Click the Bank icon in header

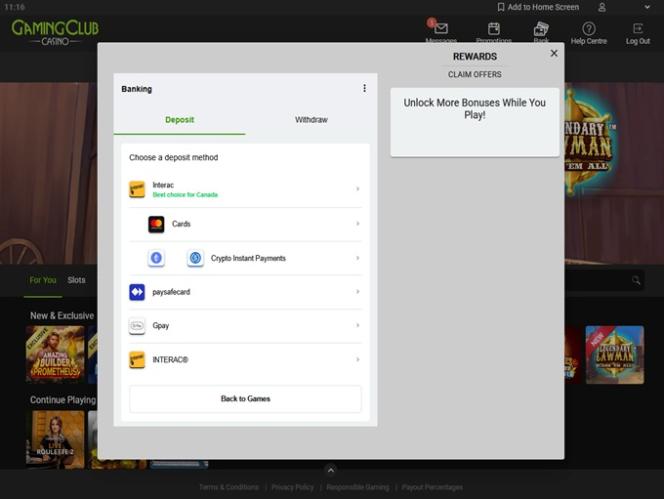(541, 28)
